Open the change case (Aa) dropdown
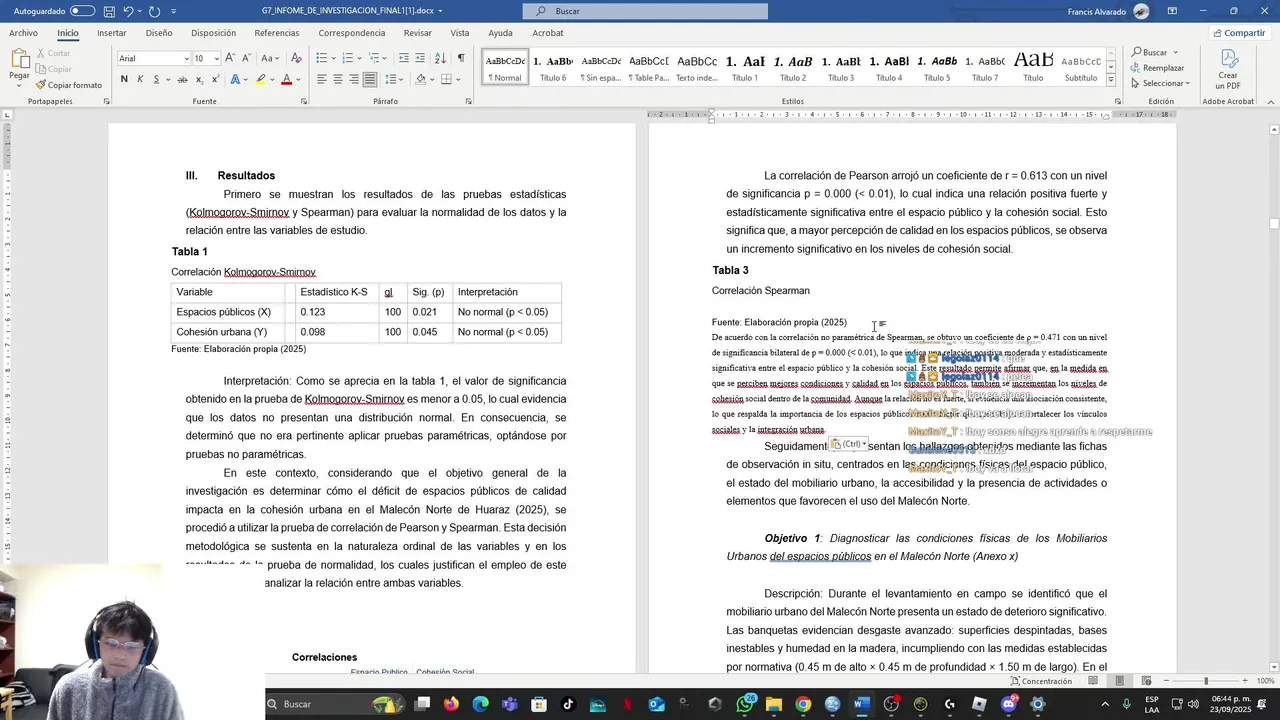 click(270, 58)
